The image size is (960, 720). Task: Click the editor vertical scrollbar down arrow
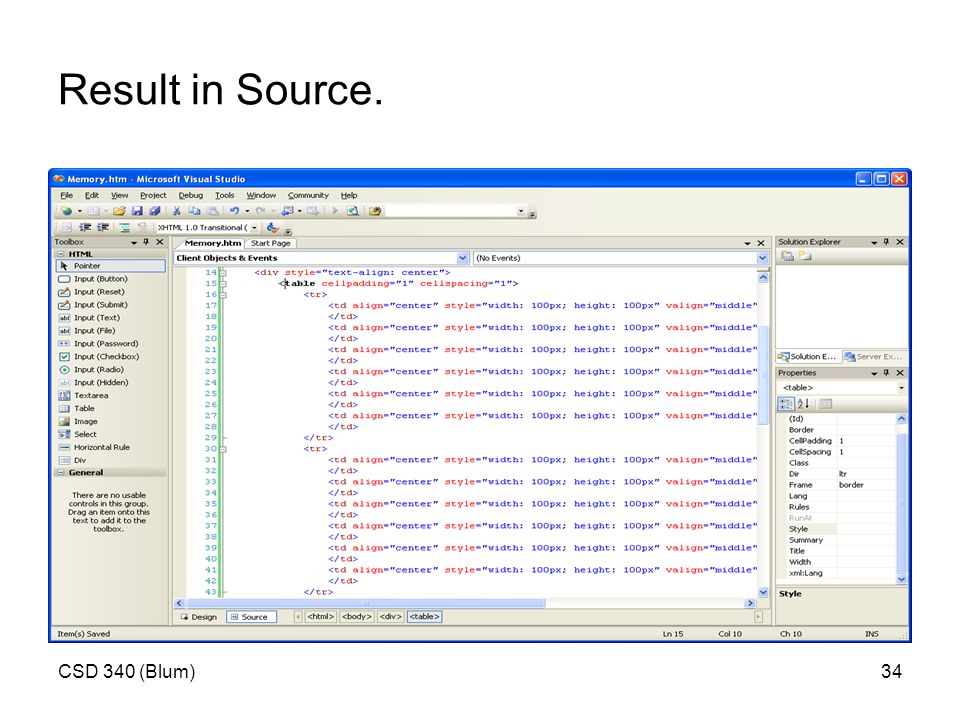[763, 592]
